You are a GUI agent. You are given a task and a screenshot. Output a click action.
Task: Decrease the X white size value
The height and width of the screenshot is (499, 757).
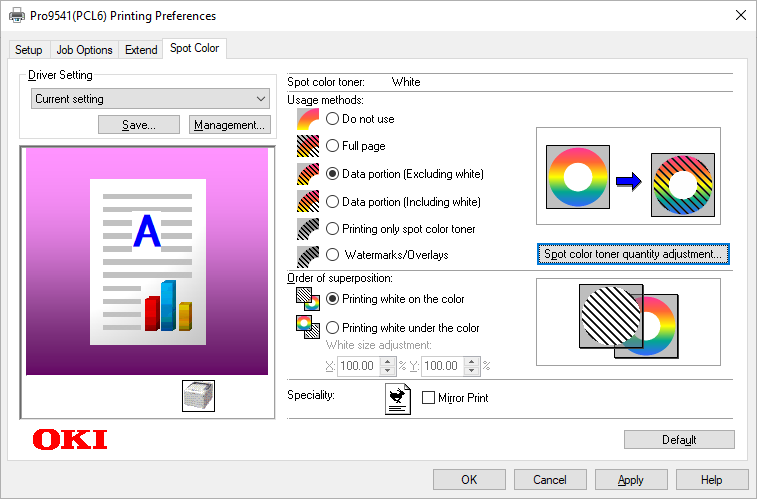387,370
